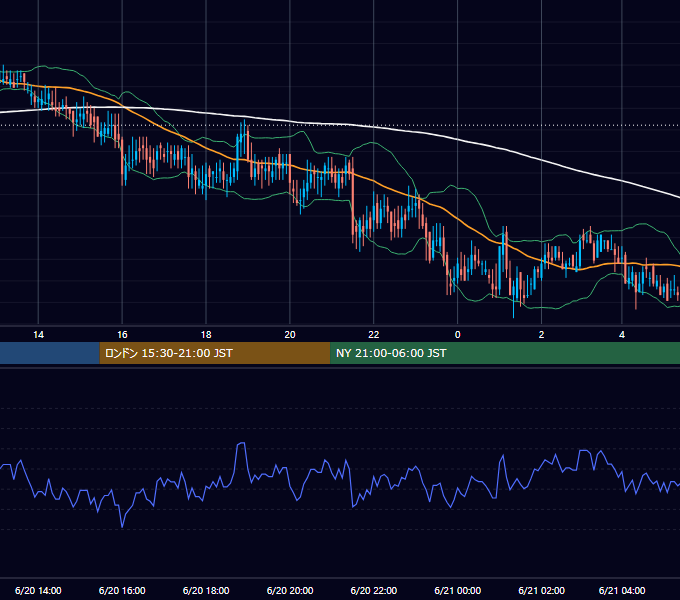Click the hour label 16 on price chart axis
Viewport: 680px width, 600px height.
(122, 335)
